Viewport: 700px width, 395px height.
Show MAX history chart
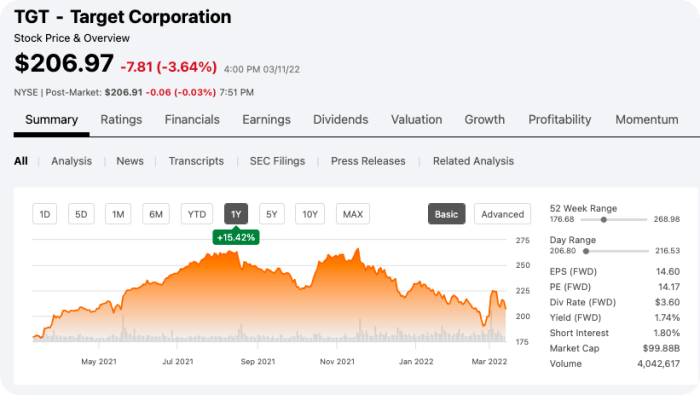[353, 214]
